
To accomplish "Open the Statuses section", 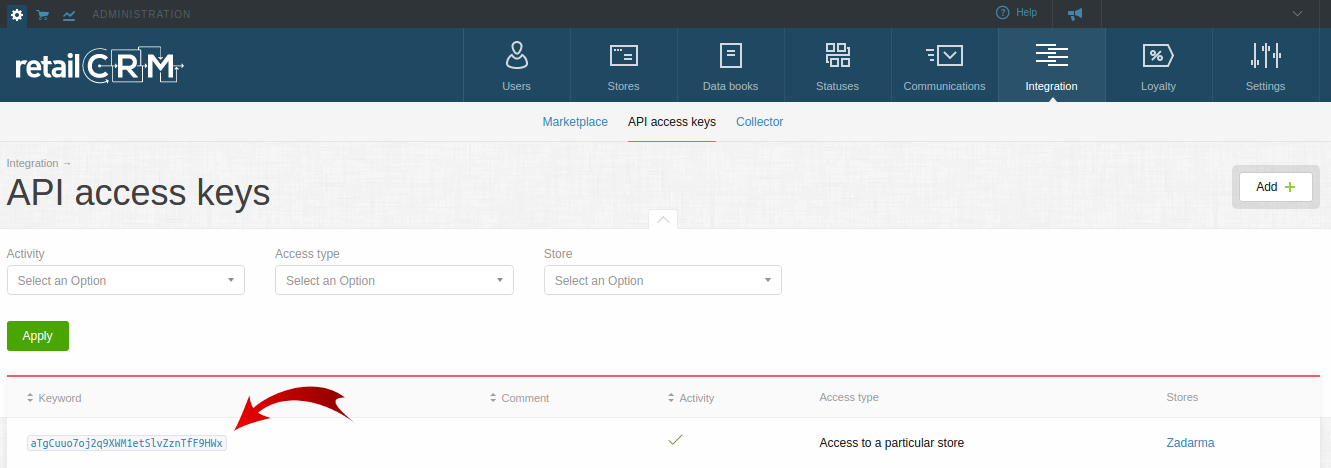I will click(x=838, y=65).
